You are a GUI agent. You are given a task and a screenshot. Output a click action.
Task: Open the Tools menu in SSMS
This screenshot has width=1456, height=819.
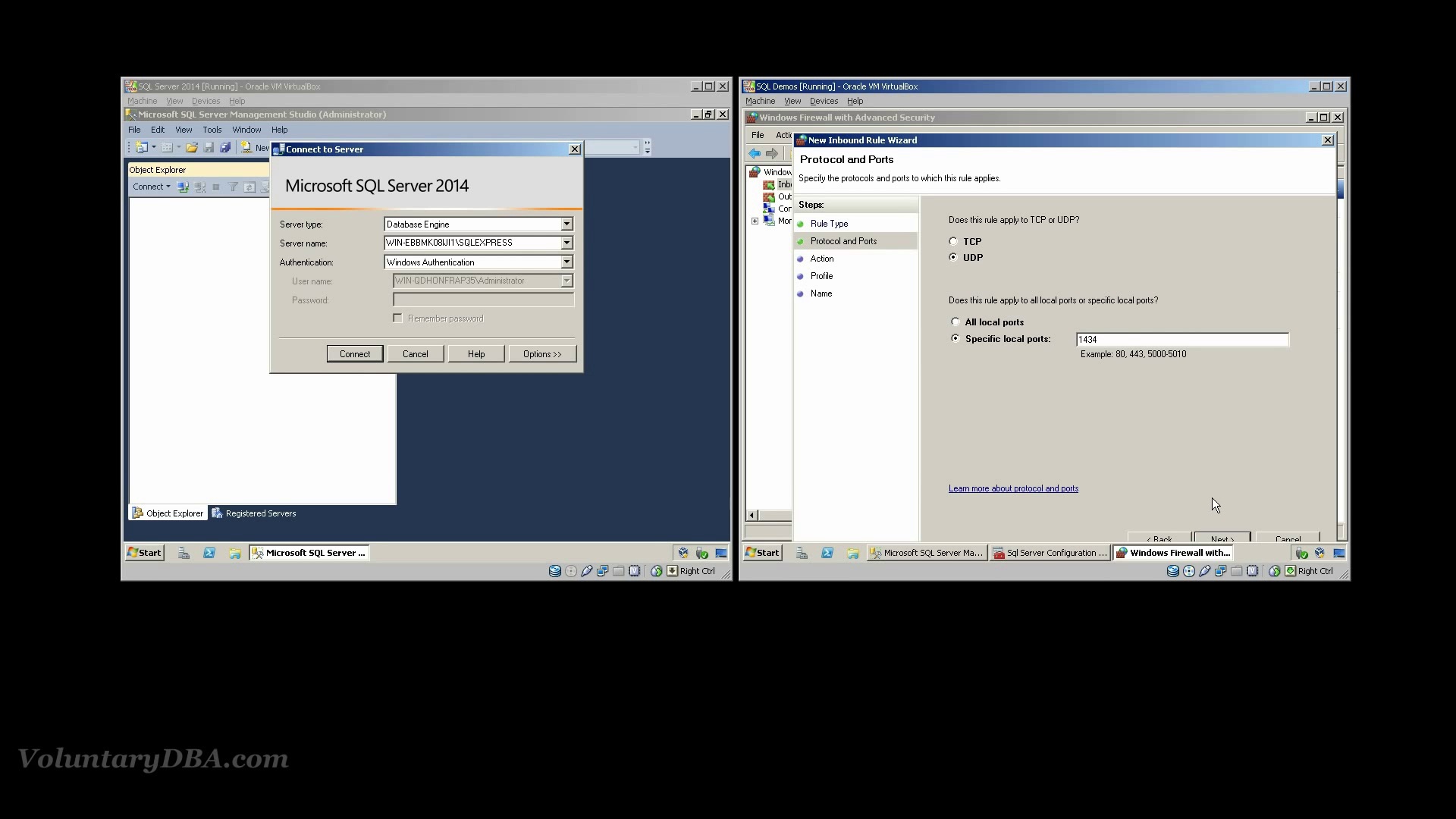[x=212, y=129]
